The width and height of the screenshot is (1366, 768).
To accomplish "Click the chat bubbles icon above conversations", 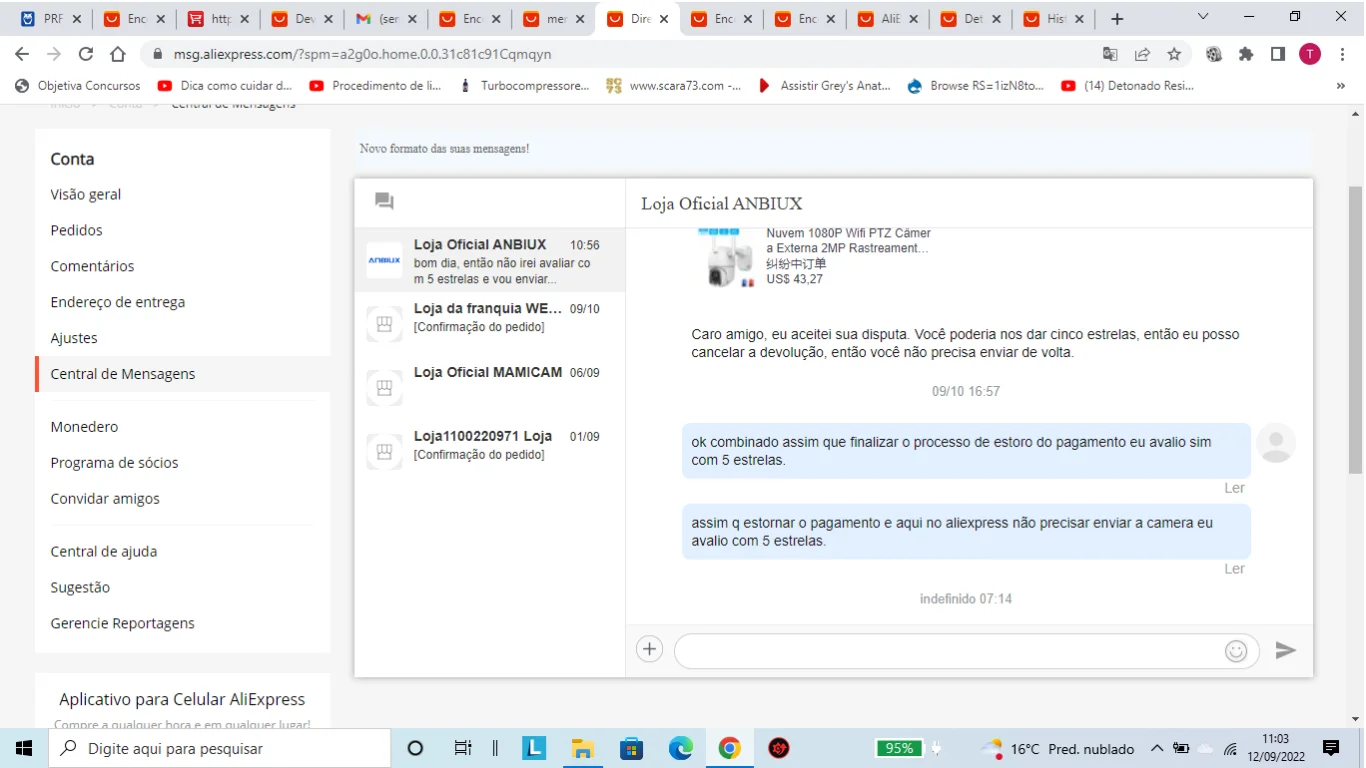I will click(384, 202).
